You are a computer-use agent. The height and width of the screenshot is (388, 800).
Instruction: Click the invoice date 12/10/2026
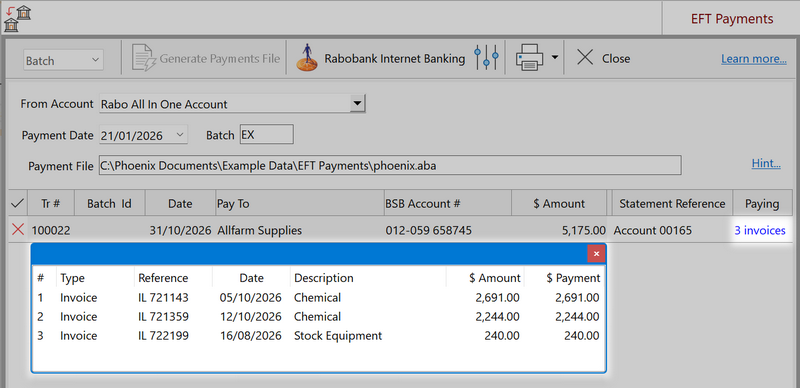[x=251, y=317]
